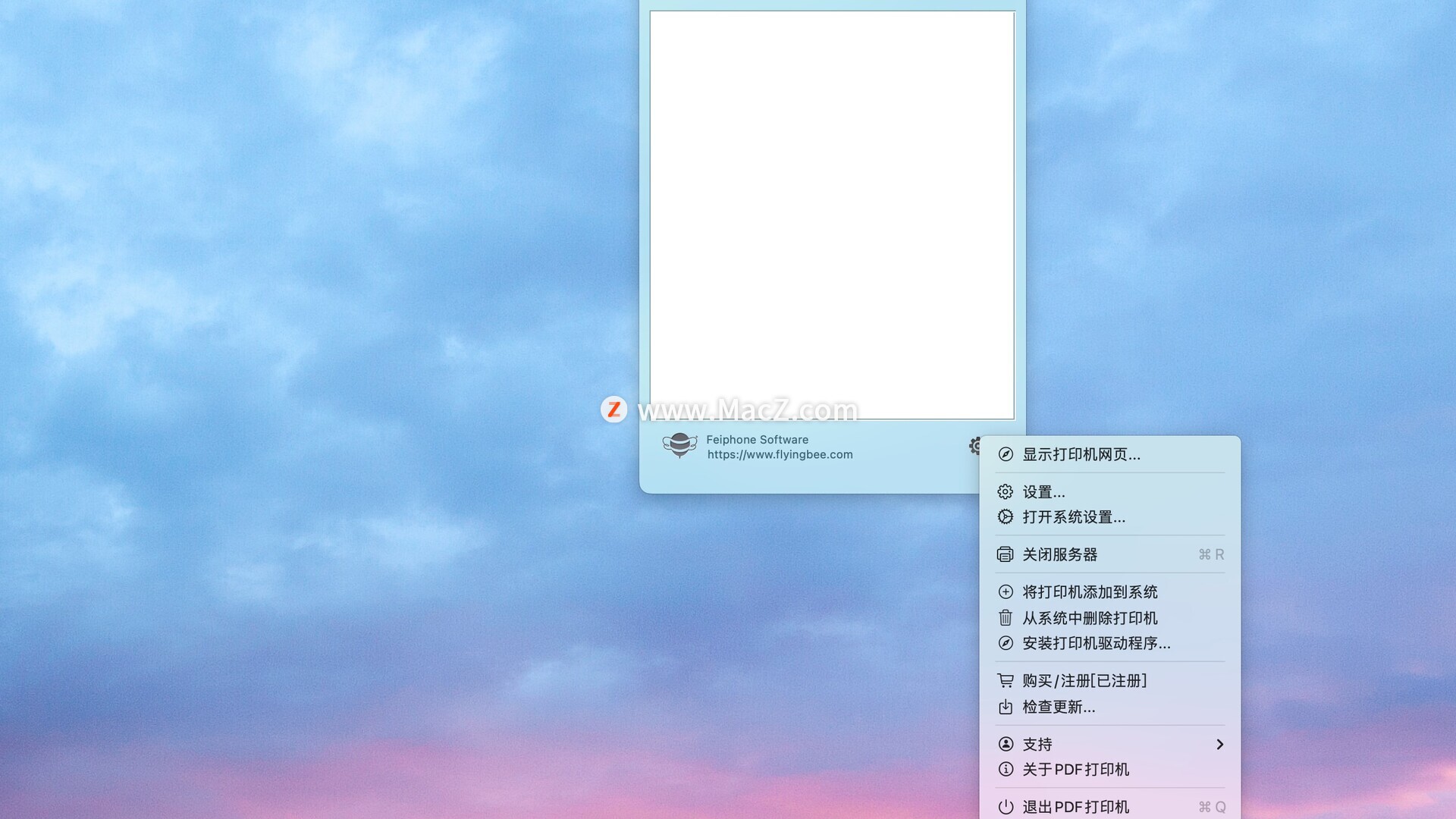Expand the 支持 submenu chevron arrow
The image size is (1456, 819).
[x=1219, y=744]
